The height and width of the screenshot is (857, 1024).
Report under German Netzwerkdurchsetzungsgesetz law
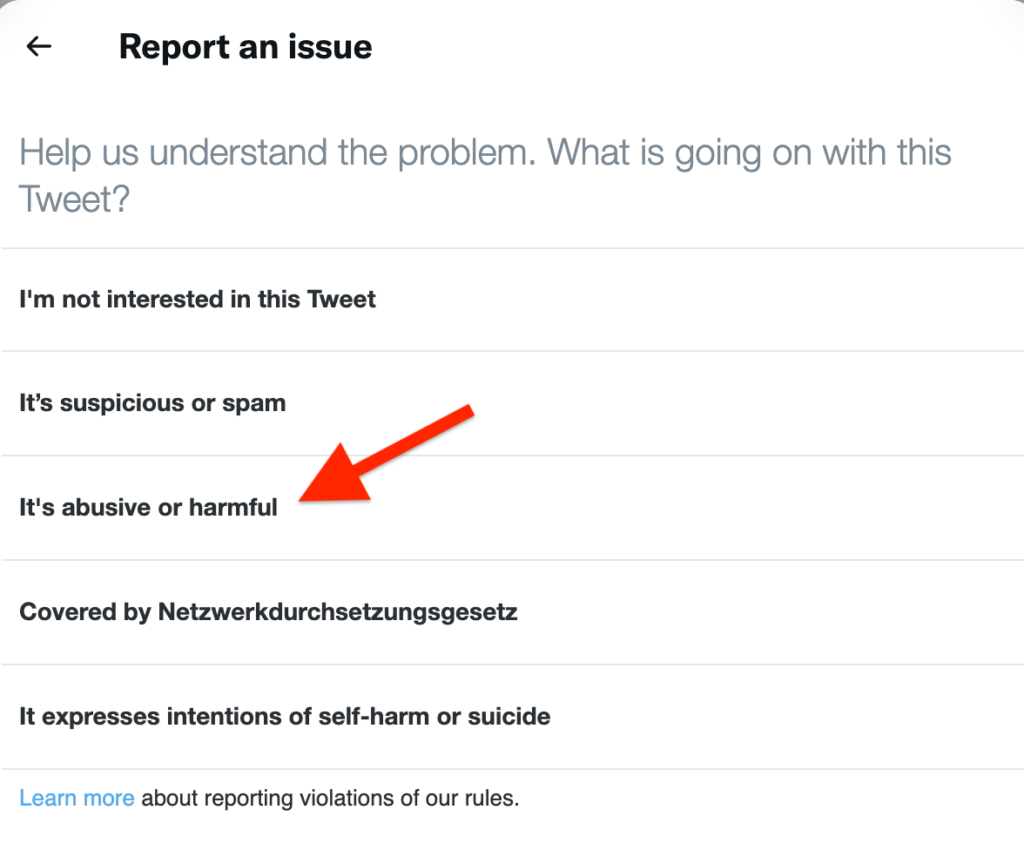pos(268,611)
